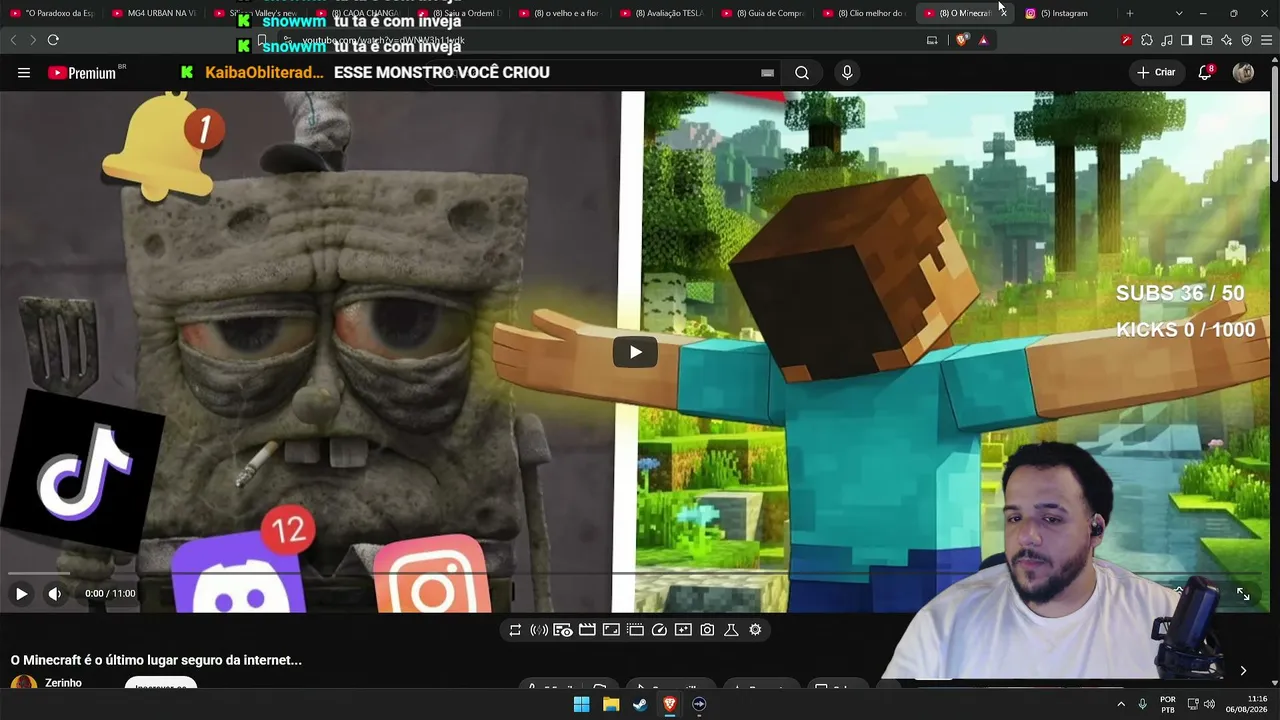Open the on-screen keyboard icon in search bar
This screenshot has height=720, width=1280.
[767, 73]
